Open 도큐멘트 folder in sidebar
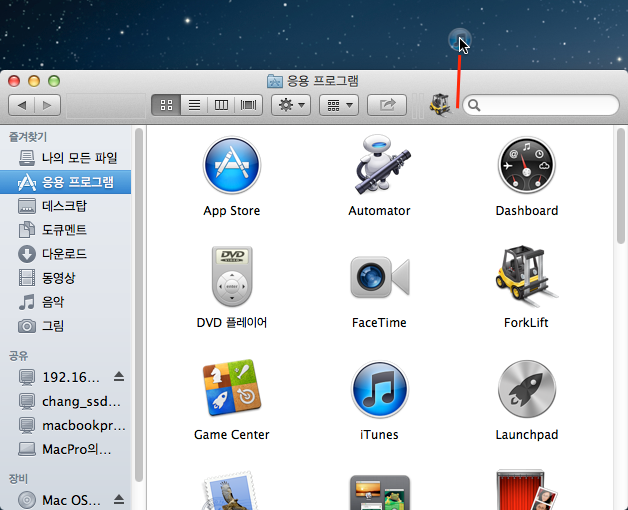Screen dimensions: 628x510 (66, 230)
